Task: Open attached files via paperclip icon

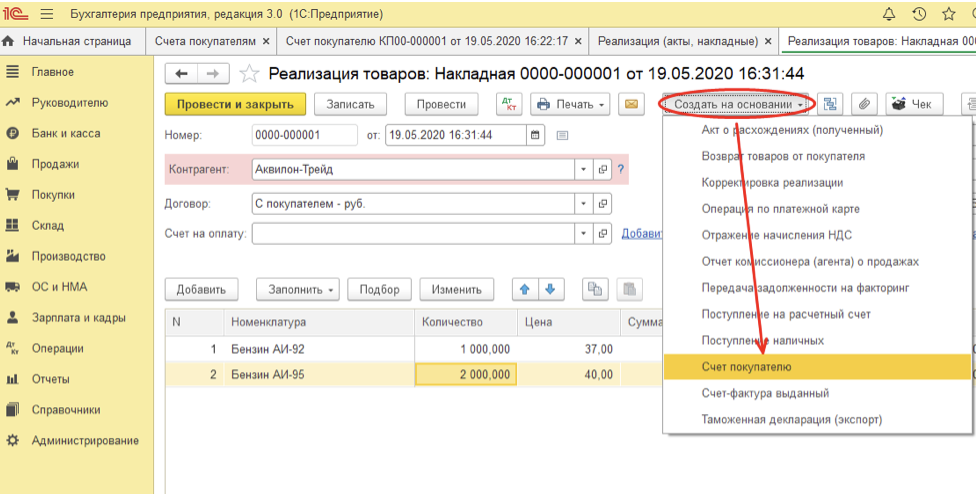Action: point(863,104)
